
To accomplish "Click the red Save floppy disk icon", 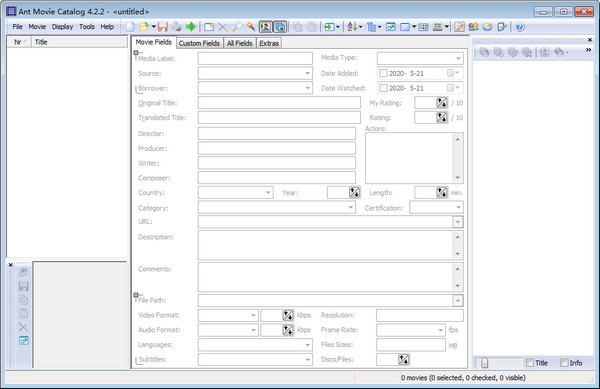I will (163, 27).
